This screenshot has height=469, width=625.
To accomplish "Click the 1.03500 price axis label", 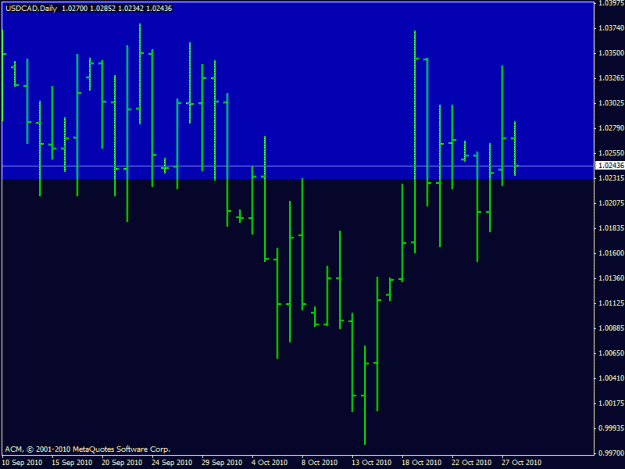I will [611, 53].
